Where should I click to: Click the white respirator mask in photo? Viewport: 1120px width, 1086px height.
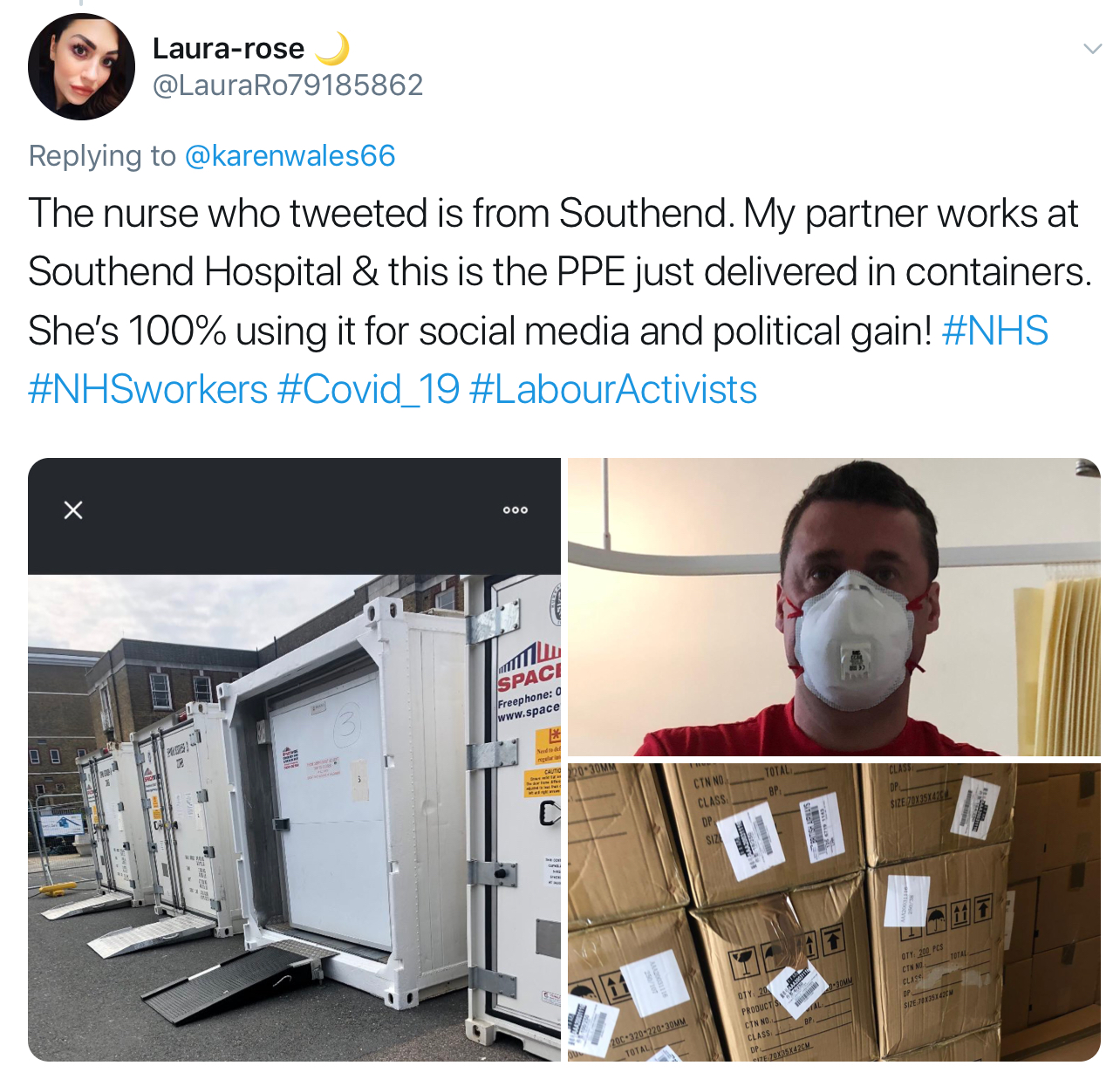point(853,641)
